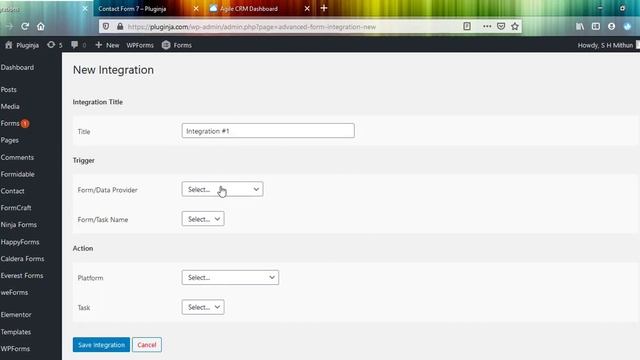The width and height of the screenshot is (640, 360).
Task: Click the Cancel button
Action: point(147,345)
